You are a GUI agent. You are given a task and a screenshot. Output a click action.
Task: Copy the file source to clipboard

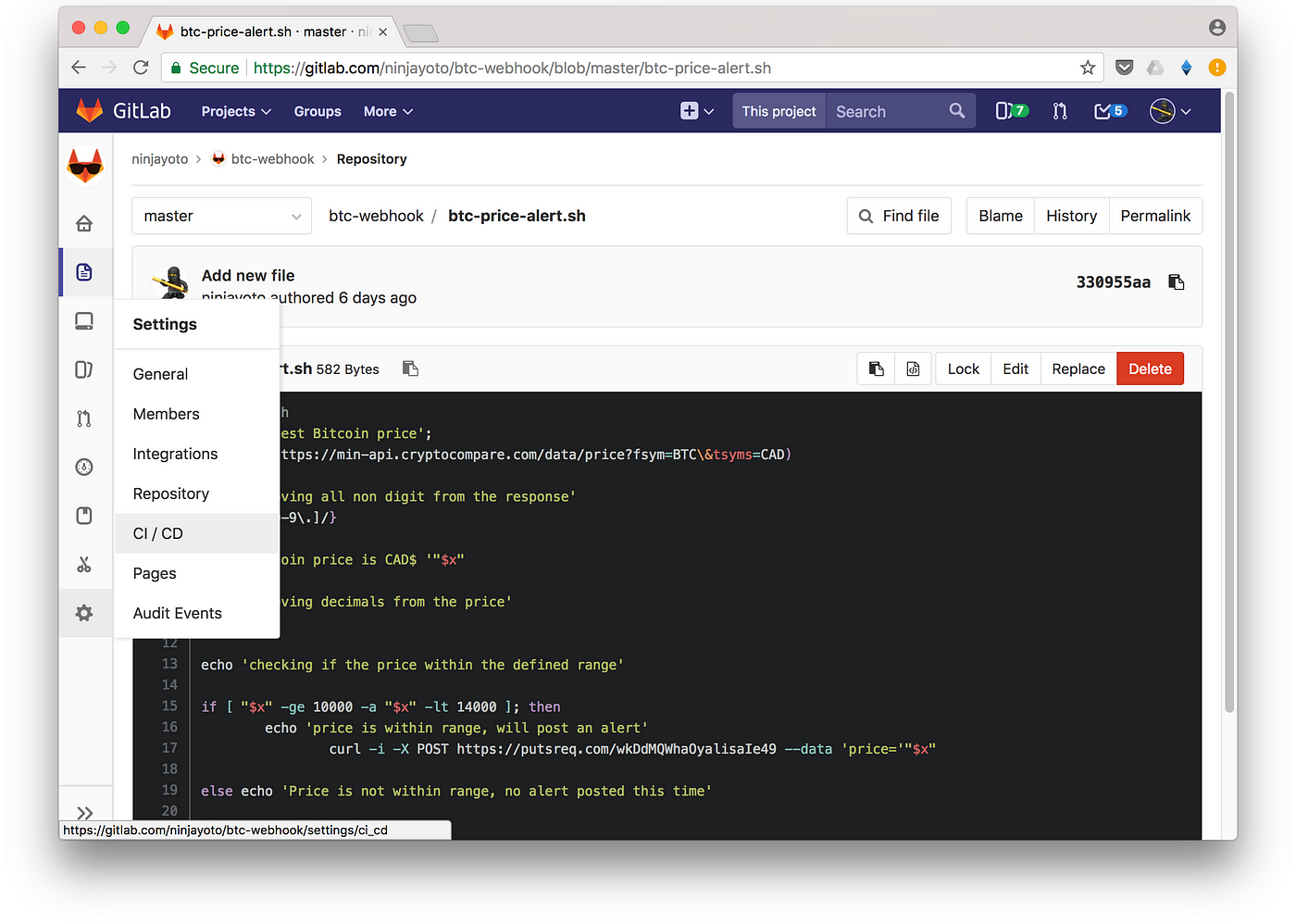[x=876, y=368]
